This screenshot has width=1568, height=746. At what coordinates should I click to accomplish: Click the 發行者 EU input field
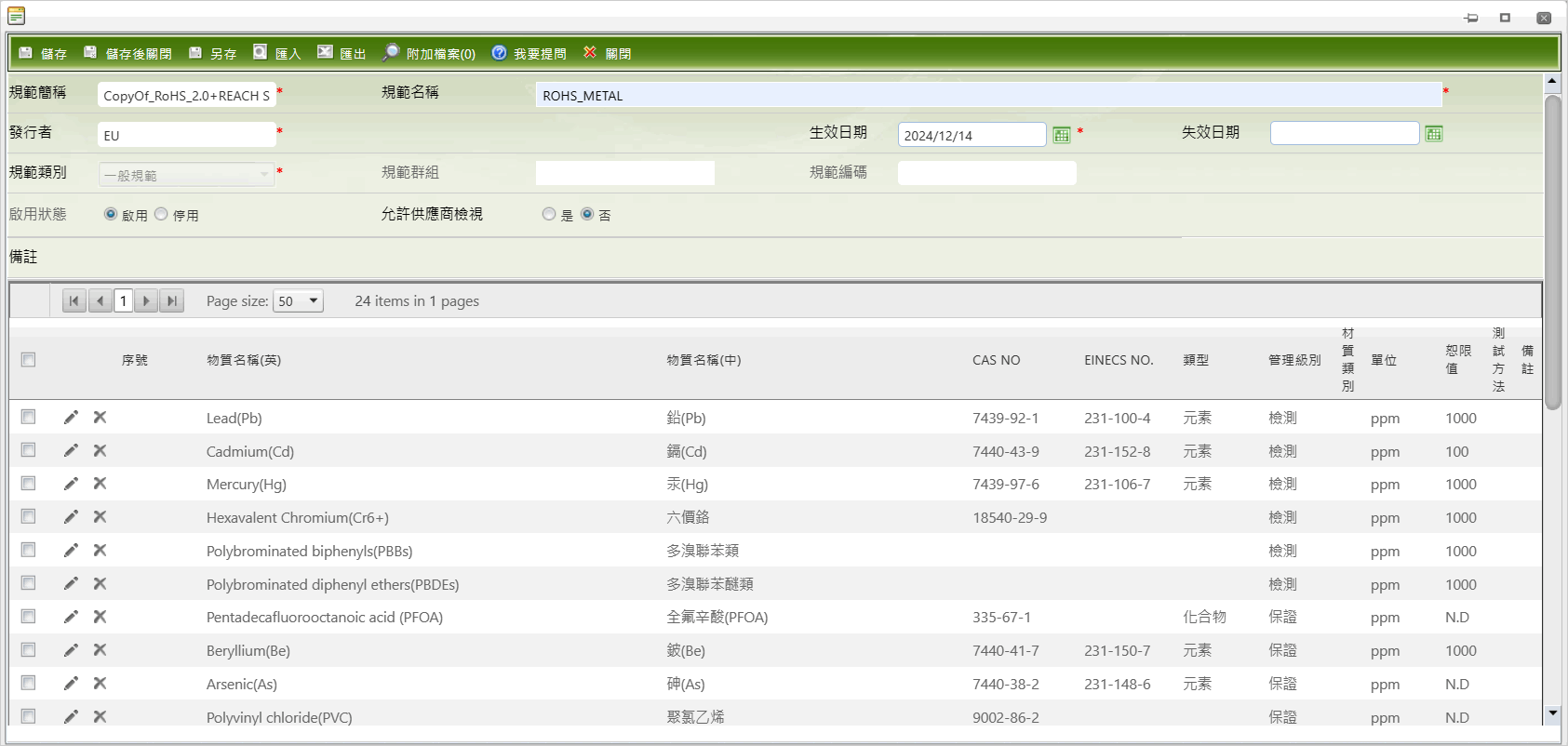click(186, 135)
